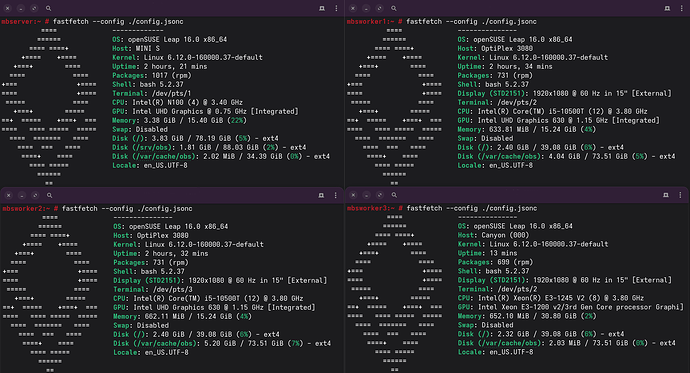Click the 'Host: MINI S' line
Image resolution: width=690 pixels, height=373 pixels.
point(136,48)
